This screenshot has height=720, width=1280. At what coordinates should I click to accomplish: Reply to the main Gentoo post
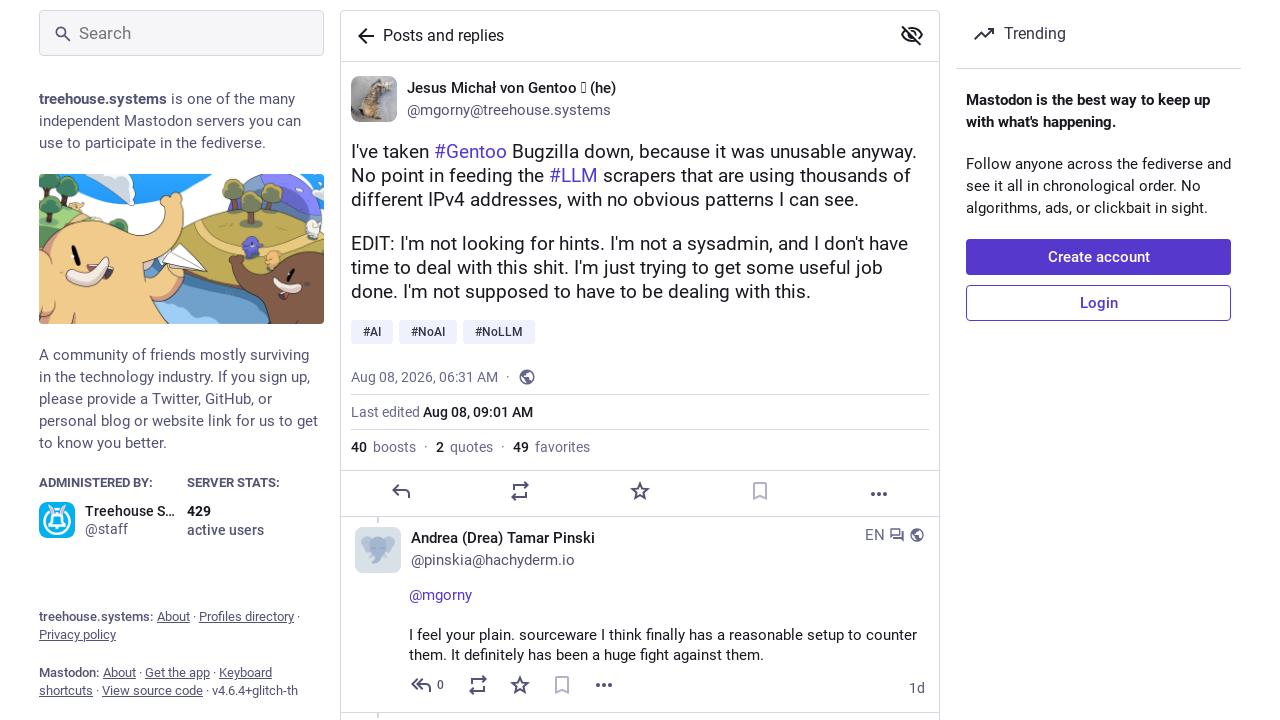401,492
